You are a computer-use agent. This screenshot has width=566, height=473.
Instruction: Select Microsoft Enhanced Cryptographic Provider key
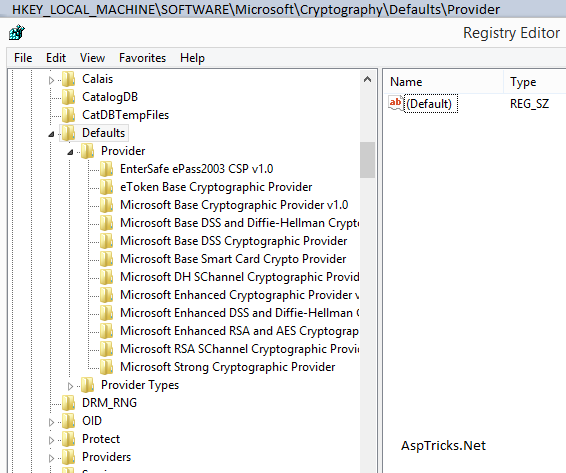[239, 295]
